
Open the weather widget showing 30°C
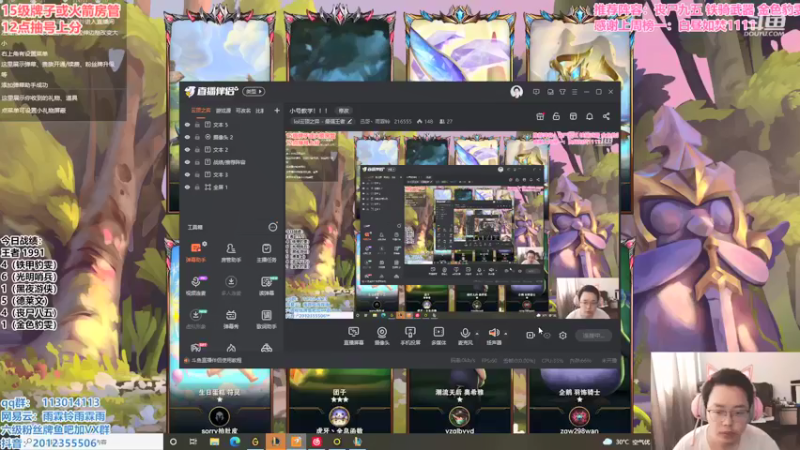[626, 442]
